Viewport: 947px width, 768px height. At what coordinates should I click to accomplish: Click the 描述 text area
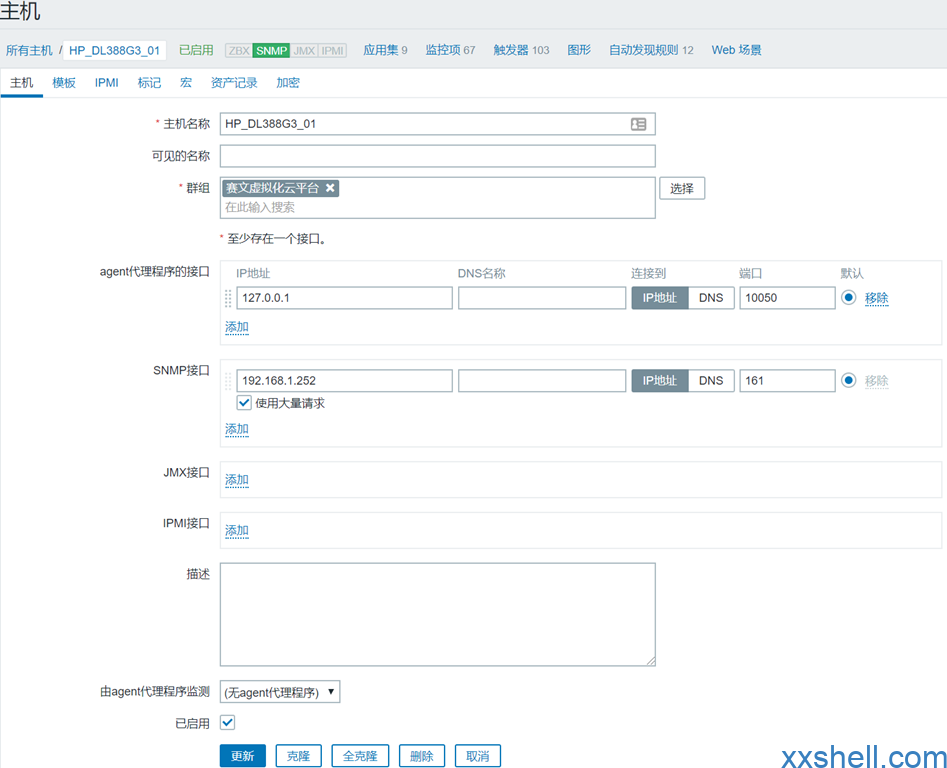[437, 614]
